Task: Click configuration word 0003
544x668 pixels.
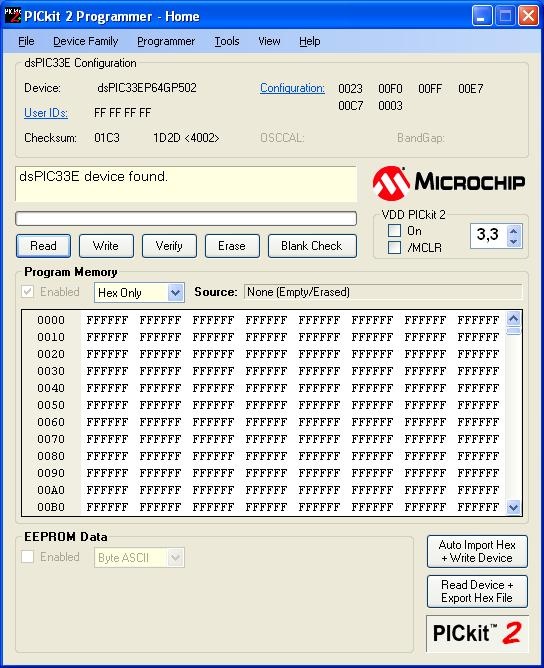Action: pos(390,106)
